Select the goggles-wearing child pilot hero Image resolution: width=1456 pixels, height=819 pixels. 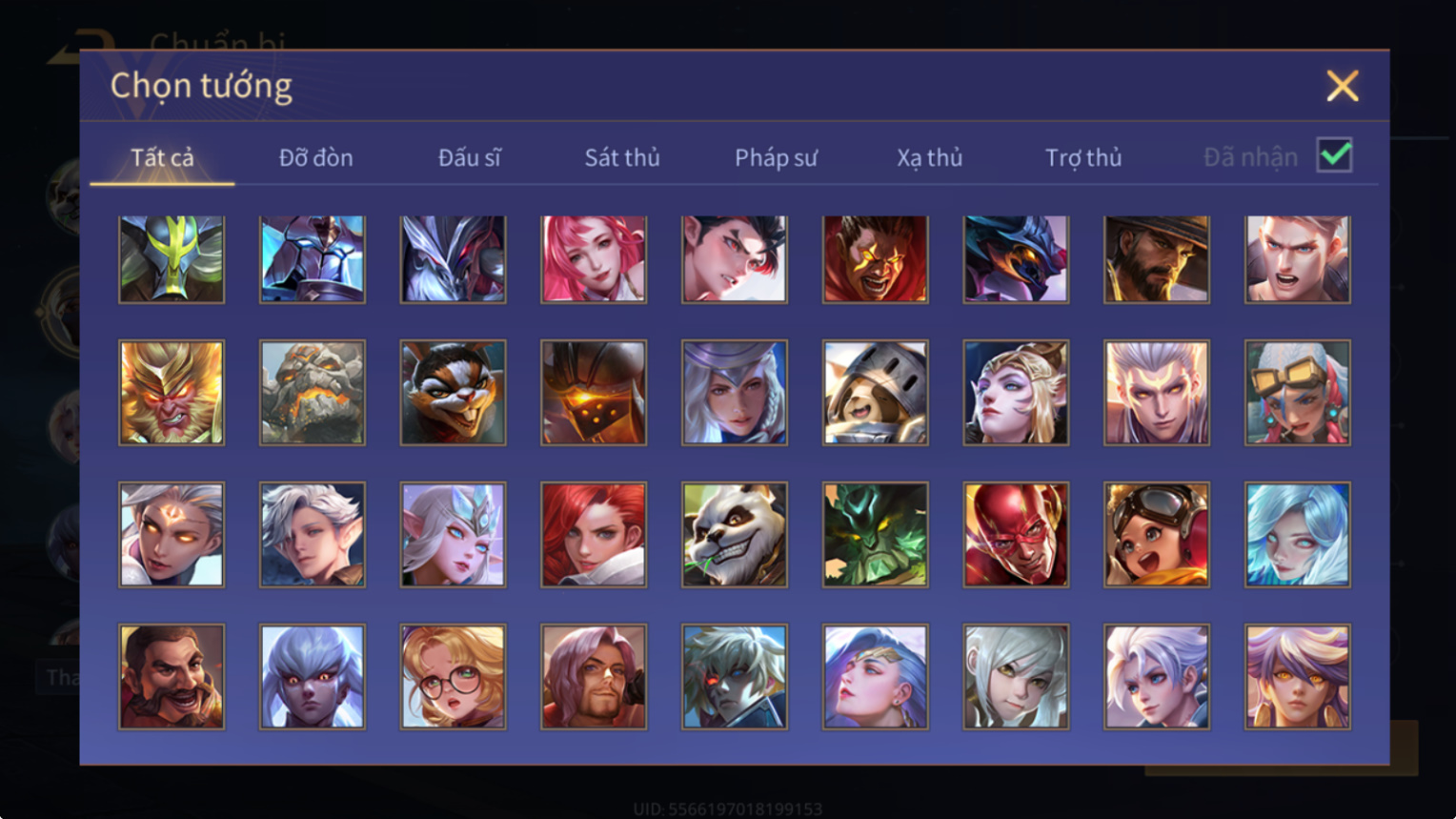(1157, 534)
